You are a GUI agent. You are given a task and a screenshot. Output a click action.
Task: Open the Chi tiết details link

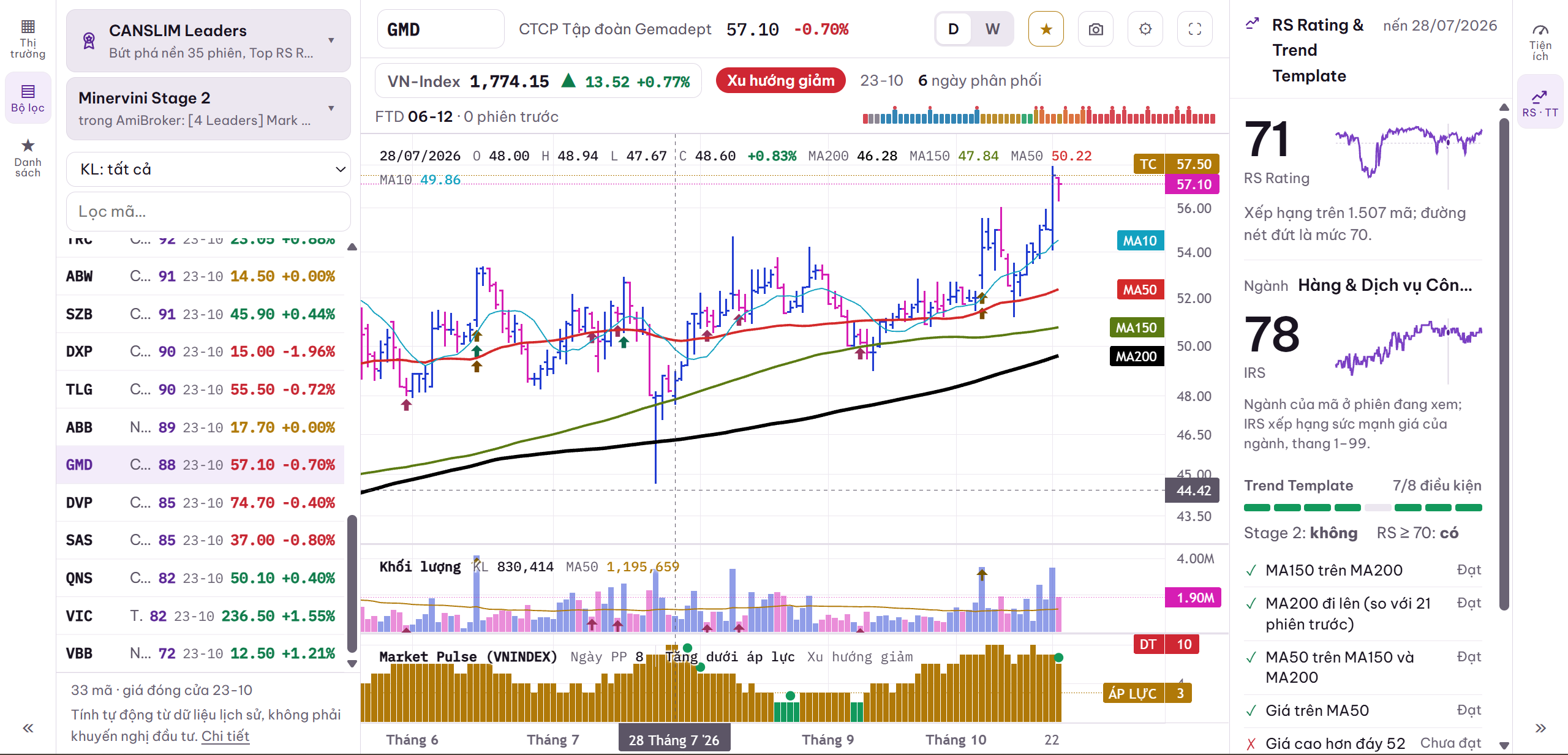tap(225, 736)
